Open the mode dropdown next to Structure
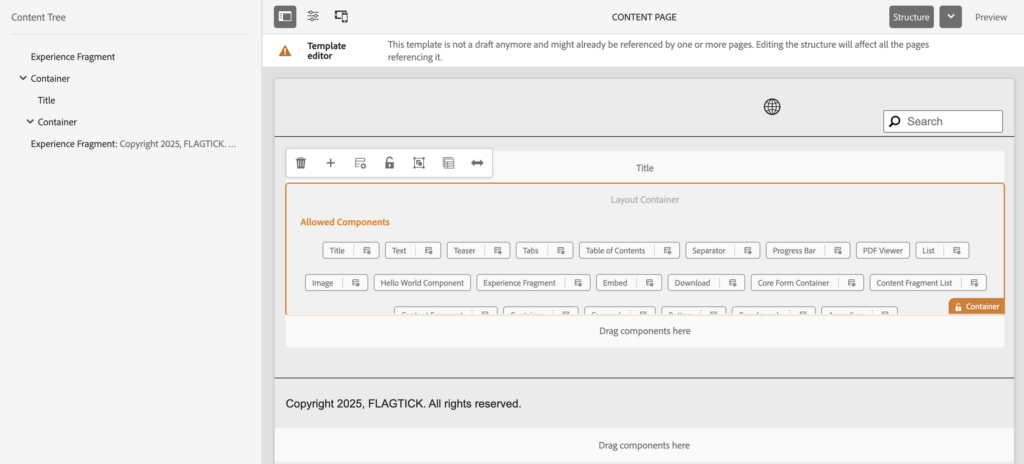Screen dimensions: 1024x464 tap(950, 16)
